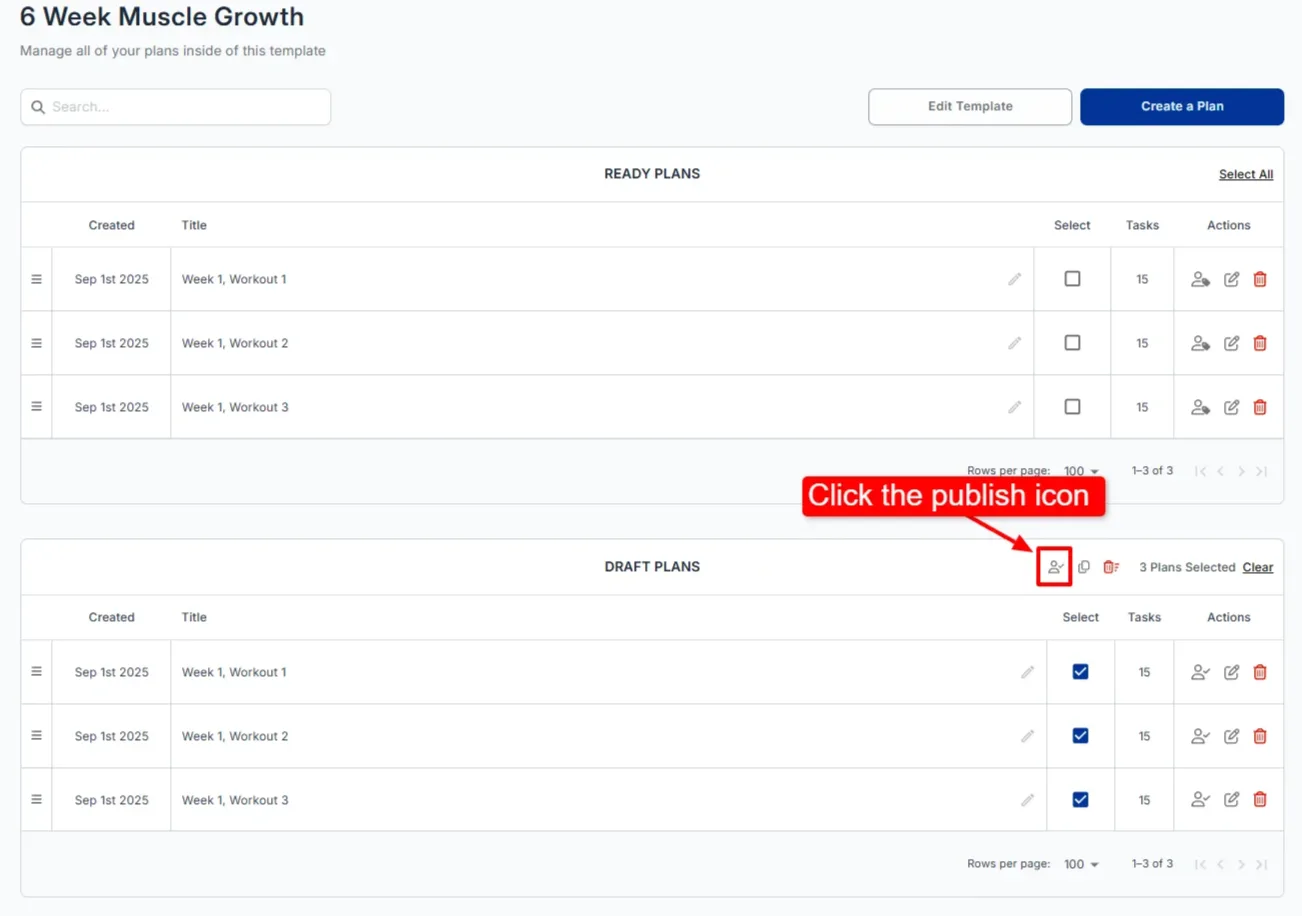Click the bulk duplicate icon in Draft Plans header

coord(1084,567)
